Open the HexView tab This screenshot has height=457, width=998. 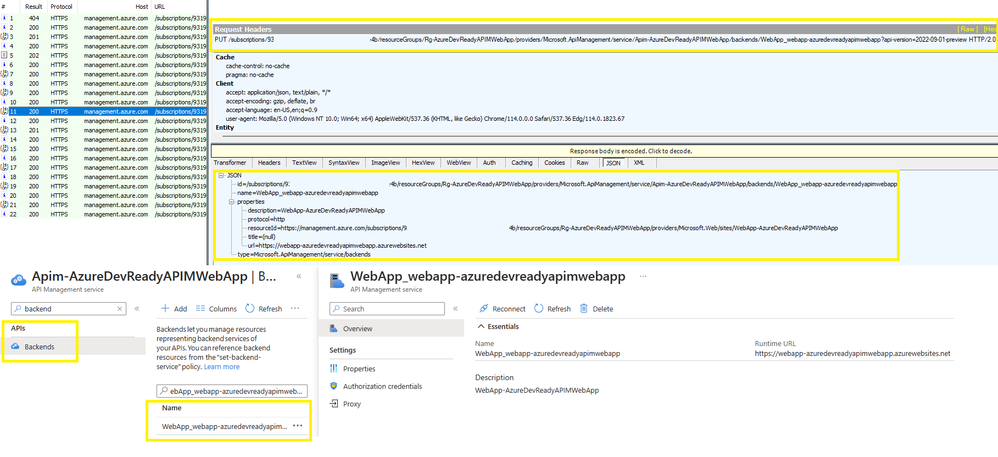coord(423,163)
